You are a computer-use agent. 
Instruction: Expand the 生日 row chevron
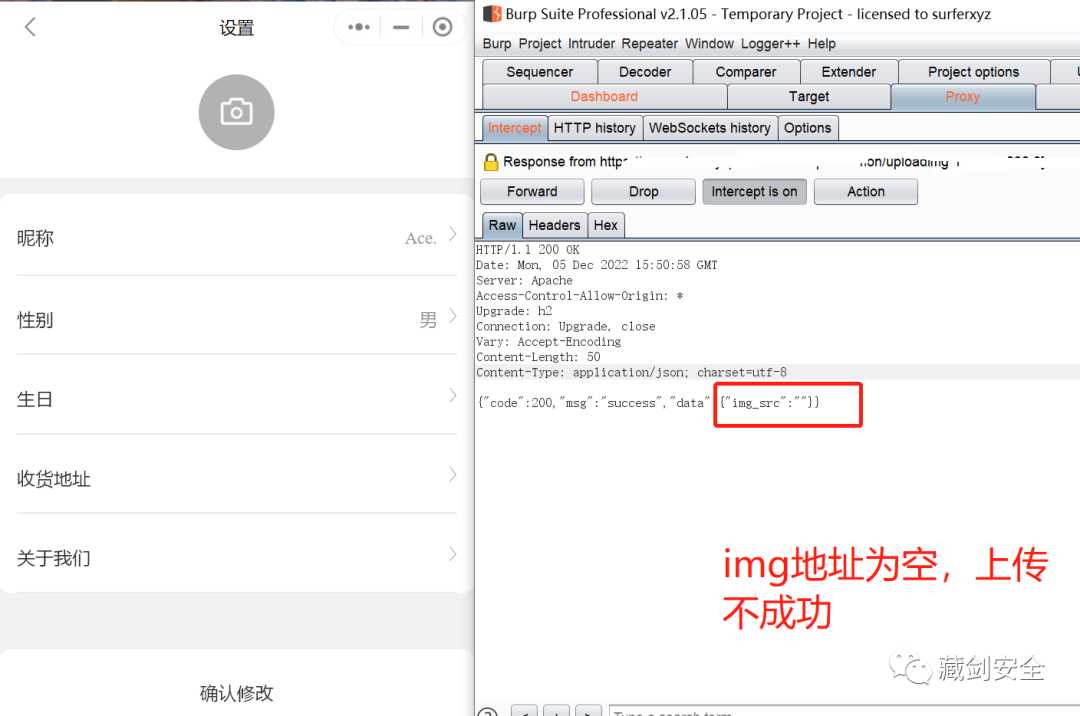click(453, 395)
